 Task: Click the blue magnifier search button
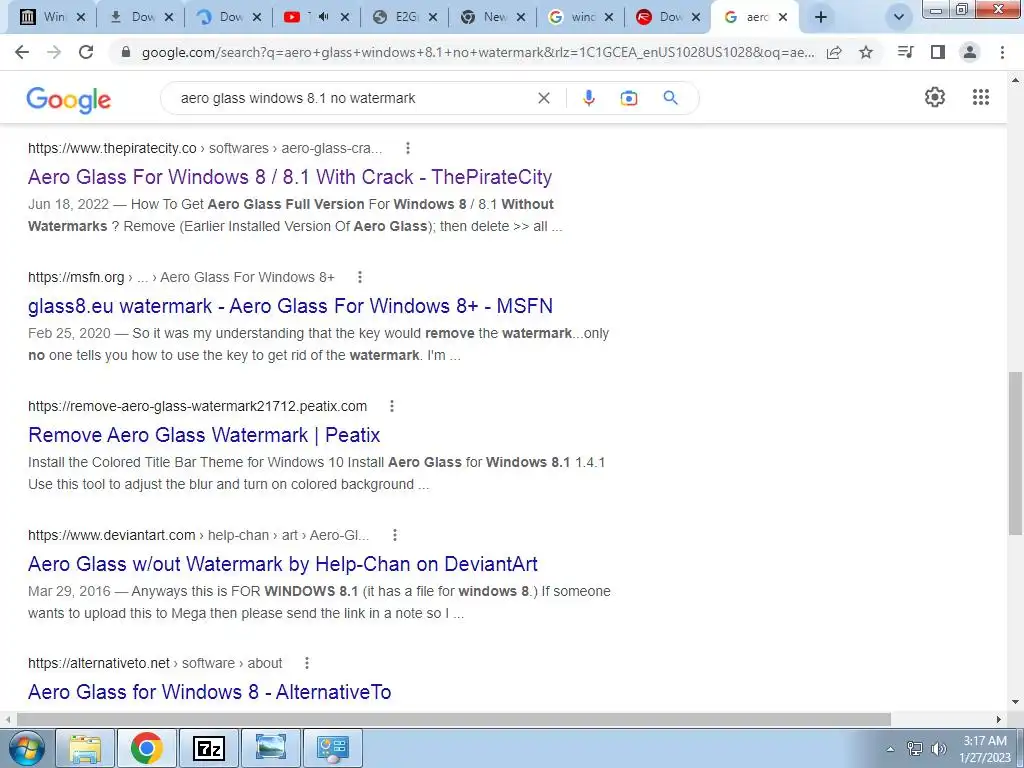[x=670, y=98]
